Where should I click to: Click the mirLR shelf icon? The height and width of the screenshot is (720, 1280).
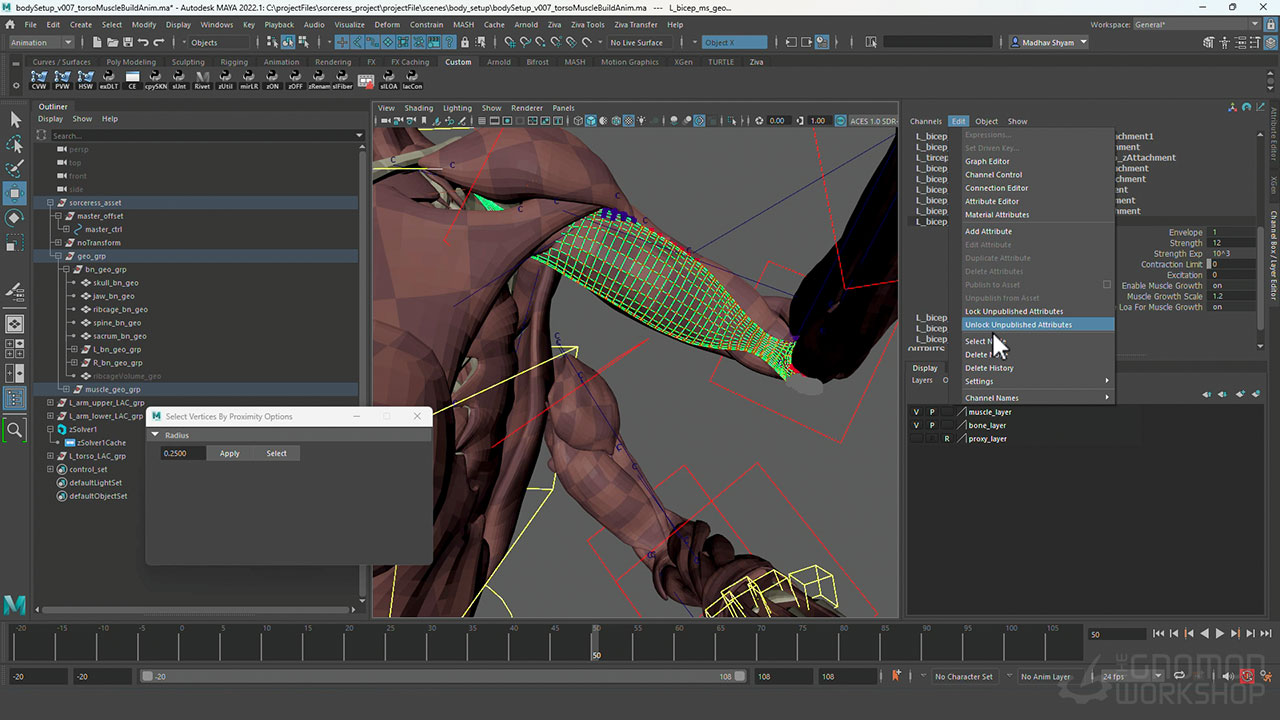click(x=248, y=80)
